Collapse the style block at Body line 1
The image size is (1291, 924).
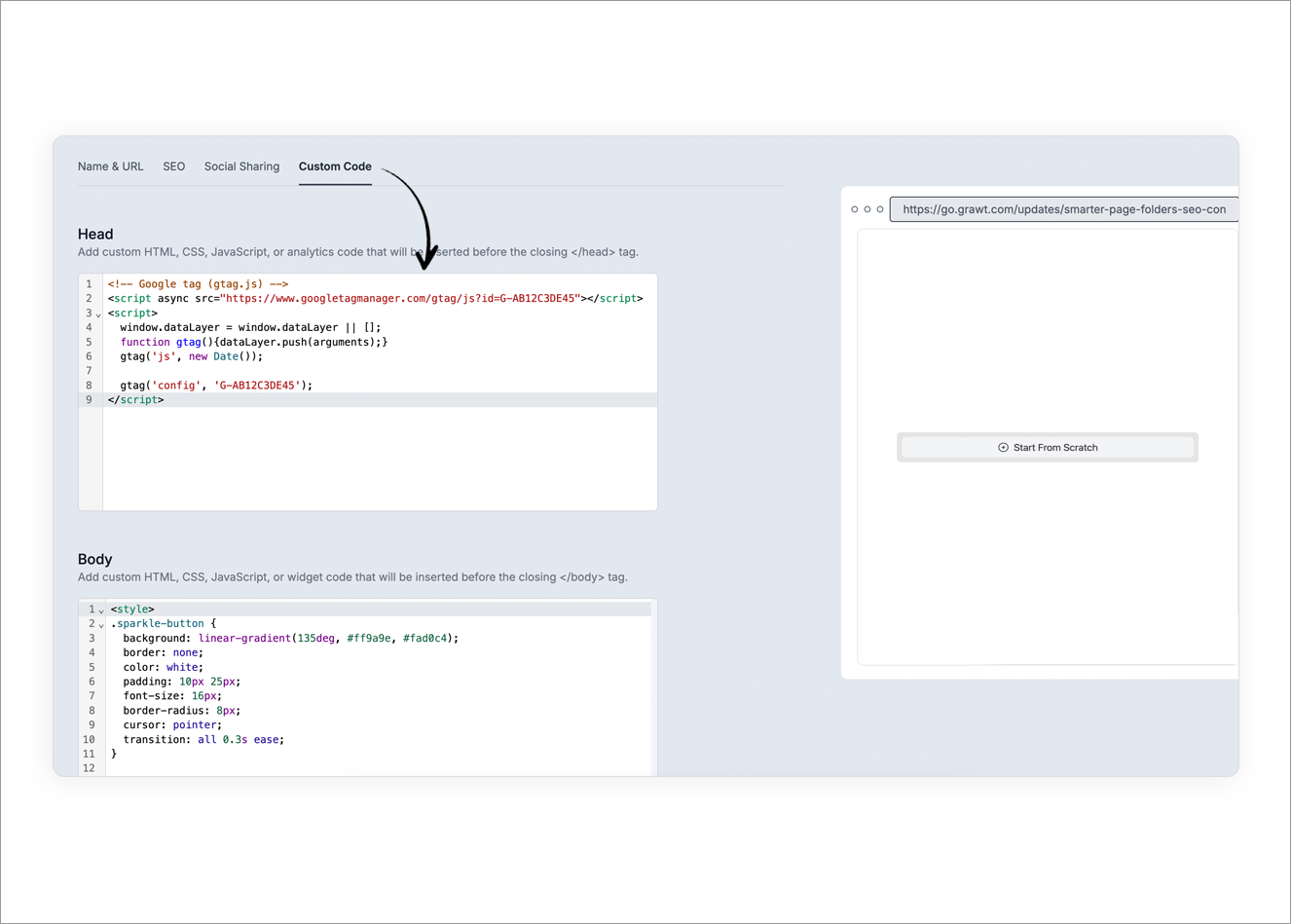click(101, 610)
